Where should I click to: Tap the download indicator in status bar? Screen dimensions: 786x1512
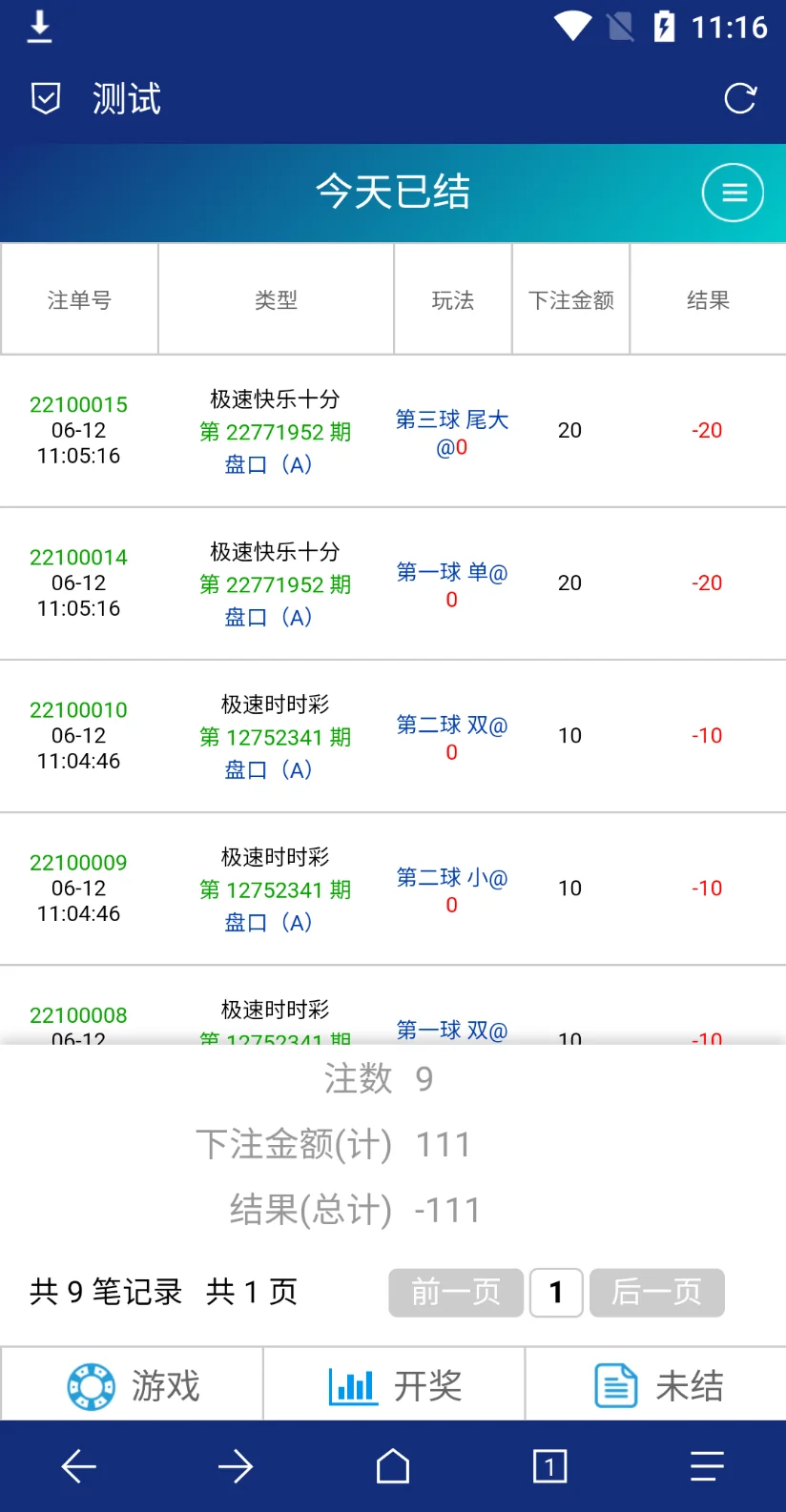point(39,27)
